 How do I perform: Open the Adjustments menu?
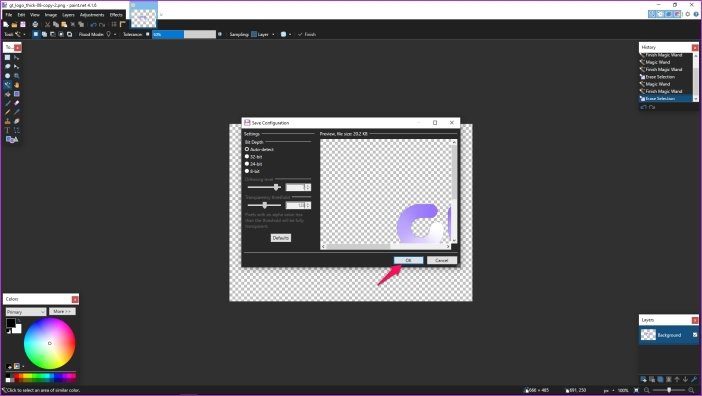click(x=92, y=15)
